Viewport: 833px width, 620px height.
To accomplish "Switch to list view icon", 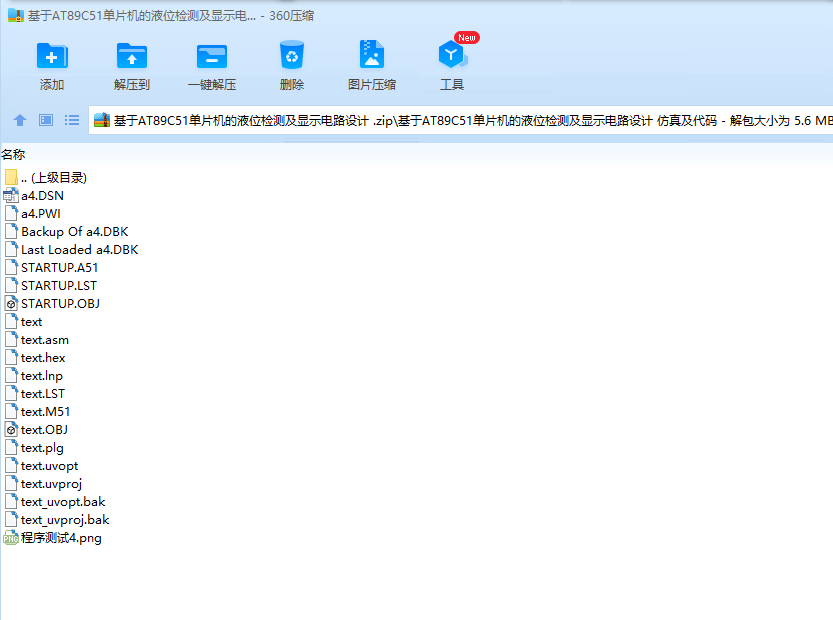I will (x=72, y=120).
